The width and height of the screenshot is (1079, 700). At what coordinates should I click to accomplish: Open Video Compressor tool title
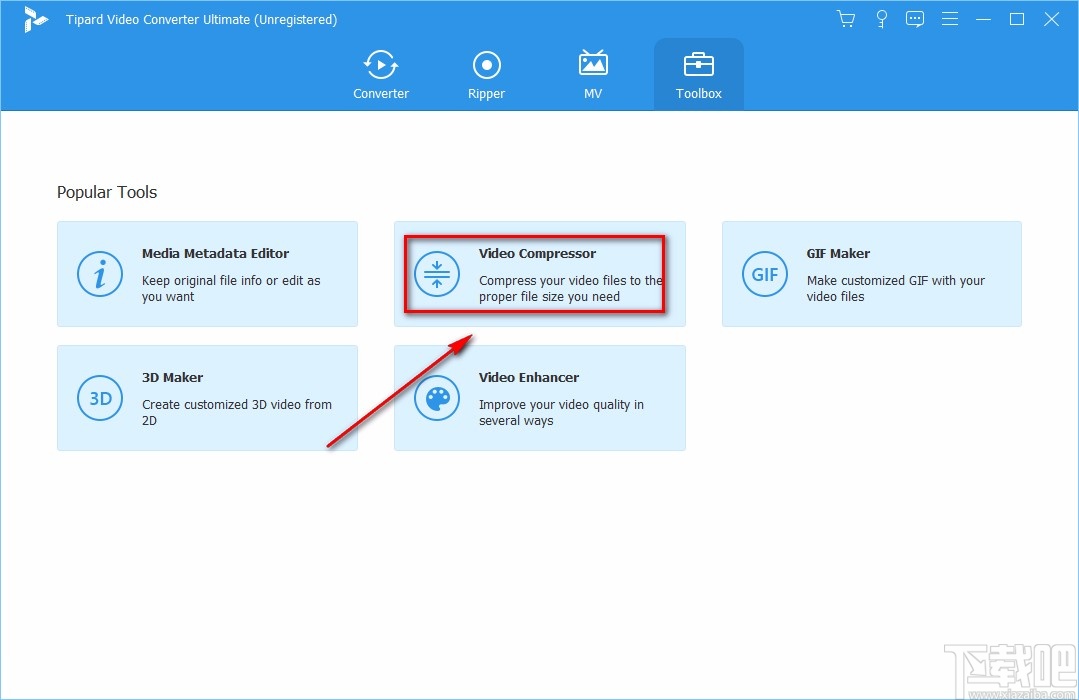coord(537,253)
